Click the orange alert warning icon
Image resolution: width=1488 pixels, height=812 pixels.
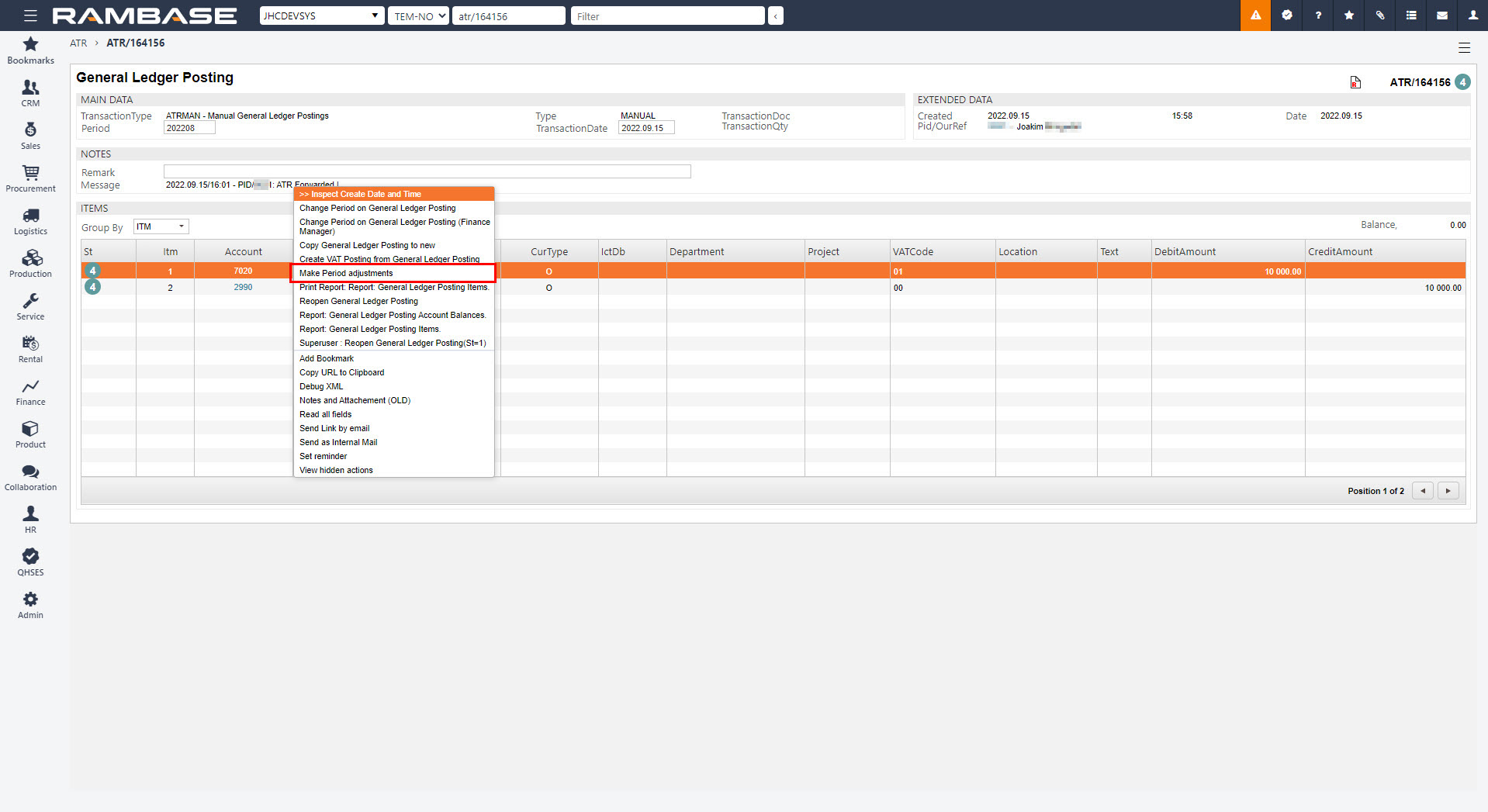coord(1255,16)
